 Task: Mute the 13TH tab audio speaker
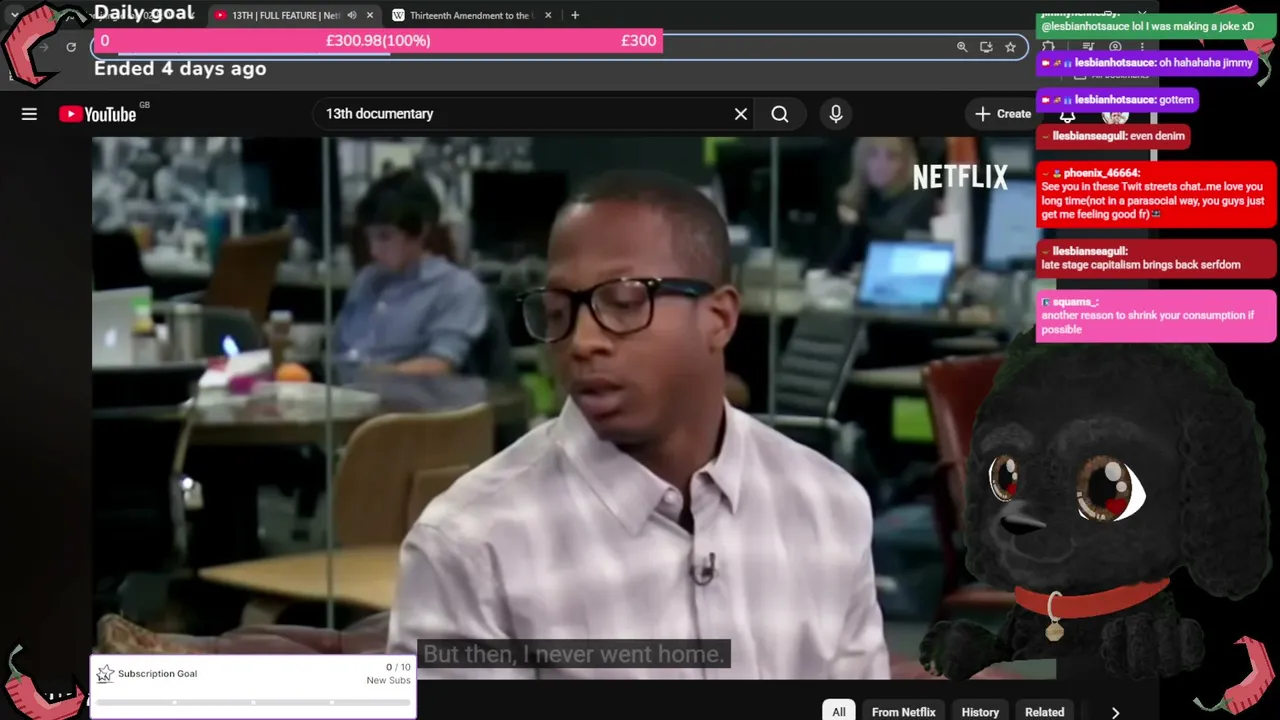(x=351, y=15)
